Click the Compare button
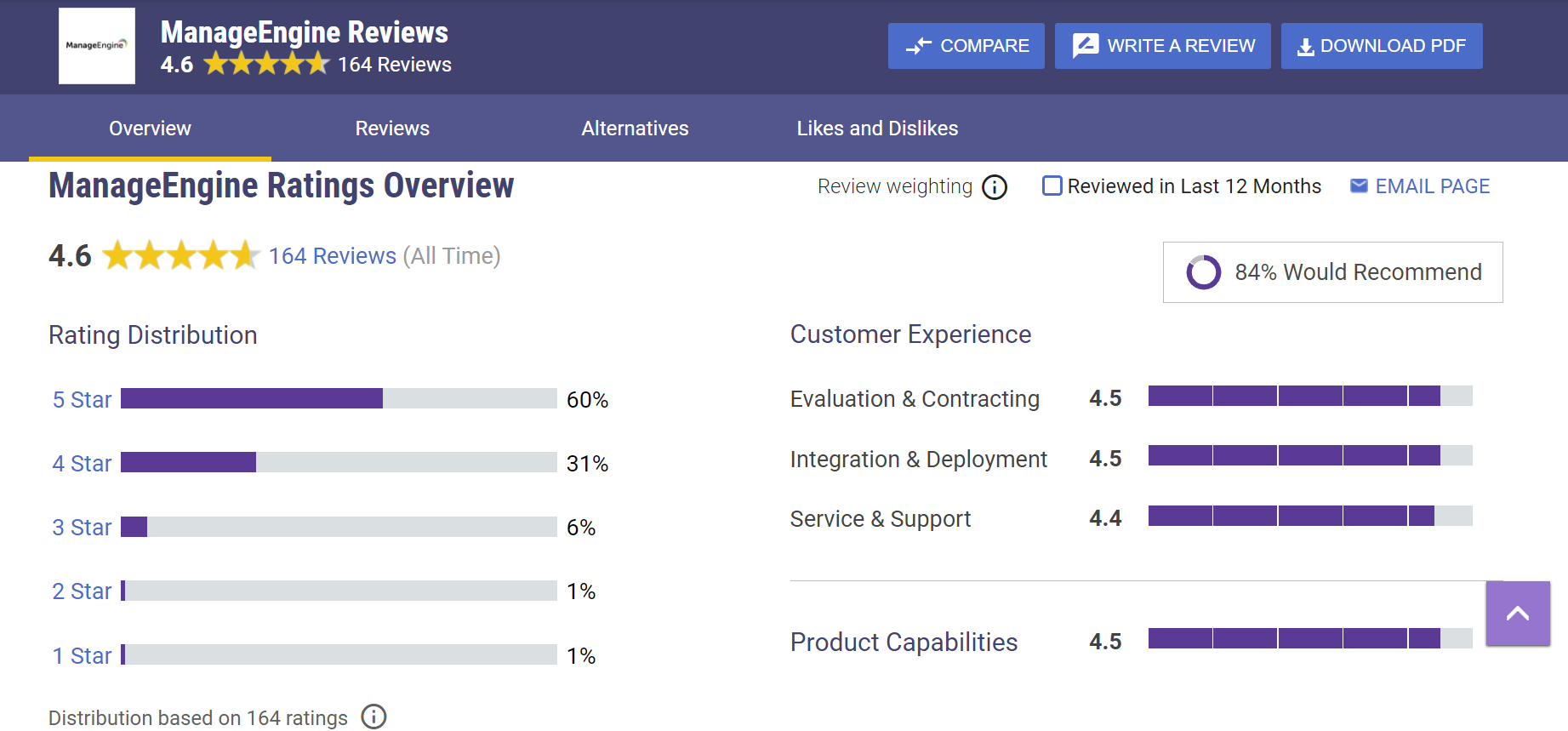This screenshot has height=731, width=1568. pyautogui.click(x=966, y=46)
